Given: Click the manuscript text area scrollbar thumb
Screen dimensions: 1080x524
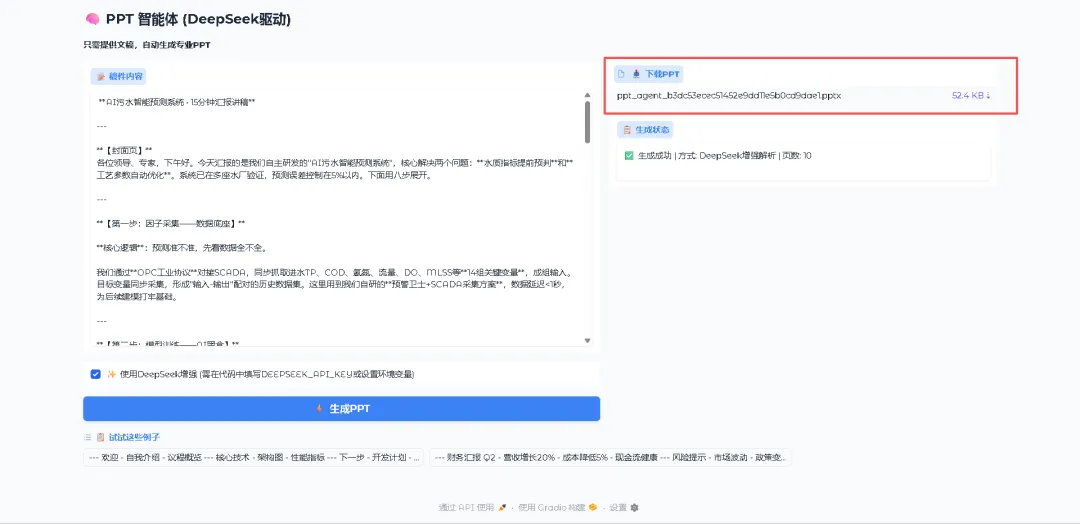Looking at the screenshot, I should coord(588,122).
